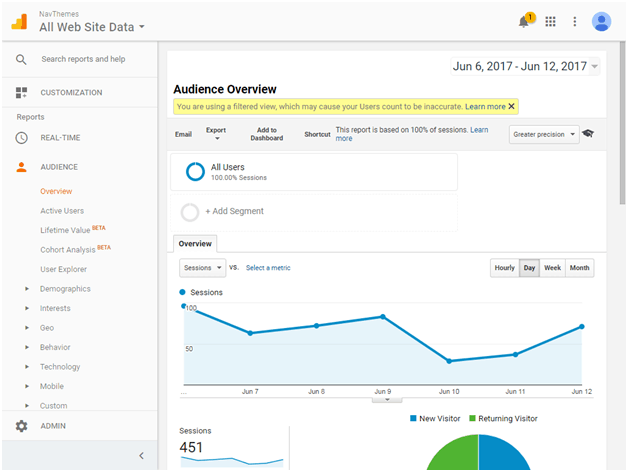This screenshot has width=628, height=472.
Task: Click the Returning Visitor green legend swatch
Action: click(472, 418)
